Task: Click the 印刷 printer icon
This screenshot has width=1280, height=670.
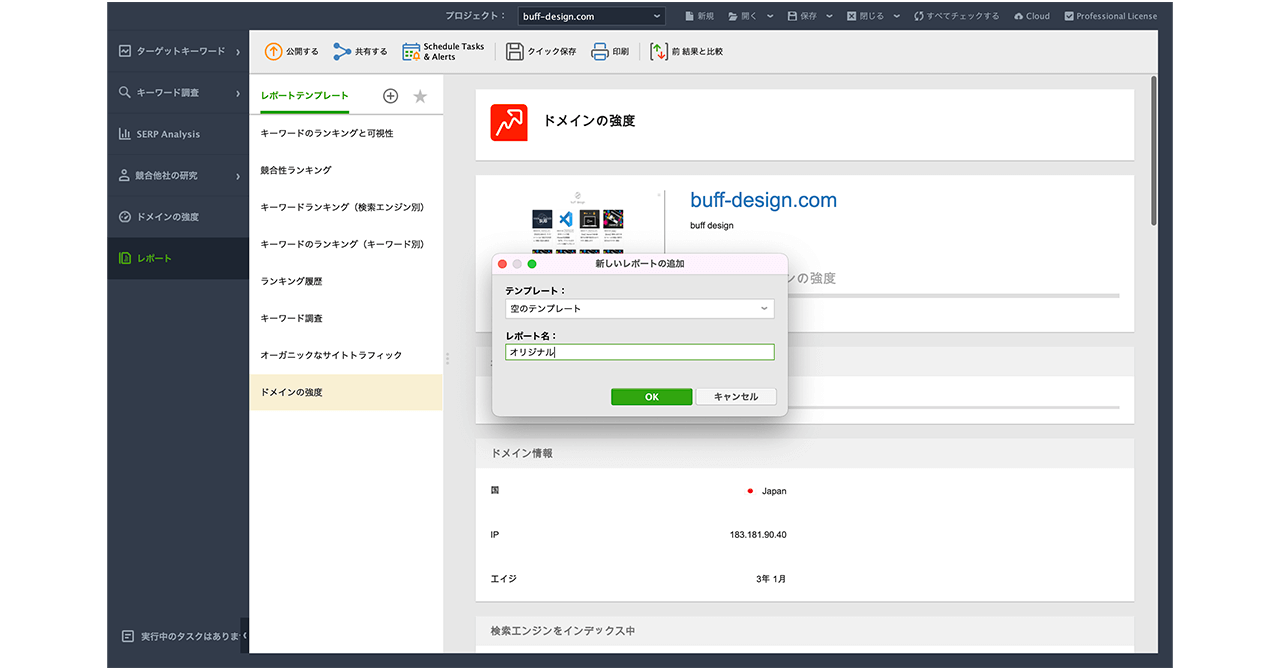Action: tap(600, 51)
